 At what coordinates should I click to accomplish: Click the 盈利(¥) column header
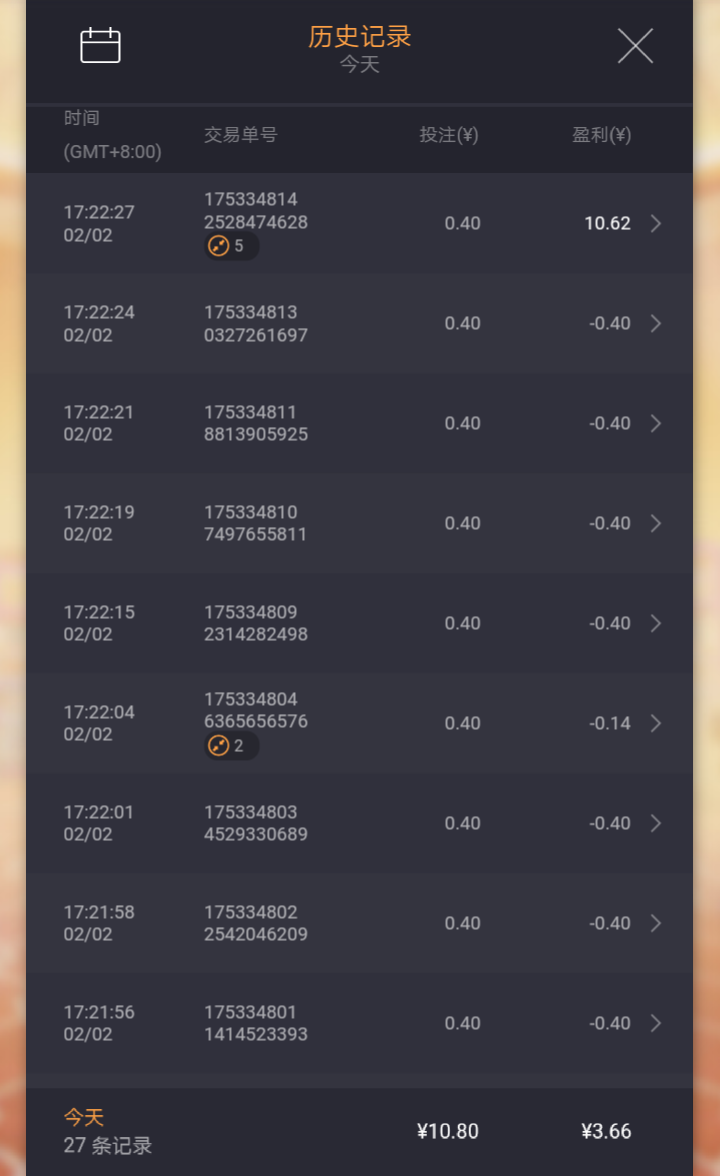pos(601,135)
